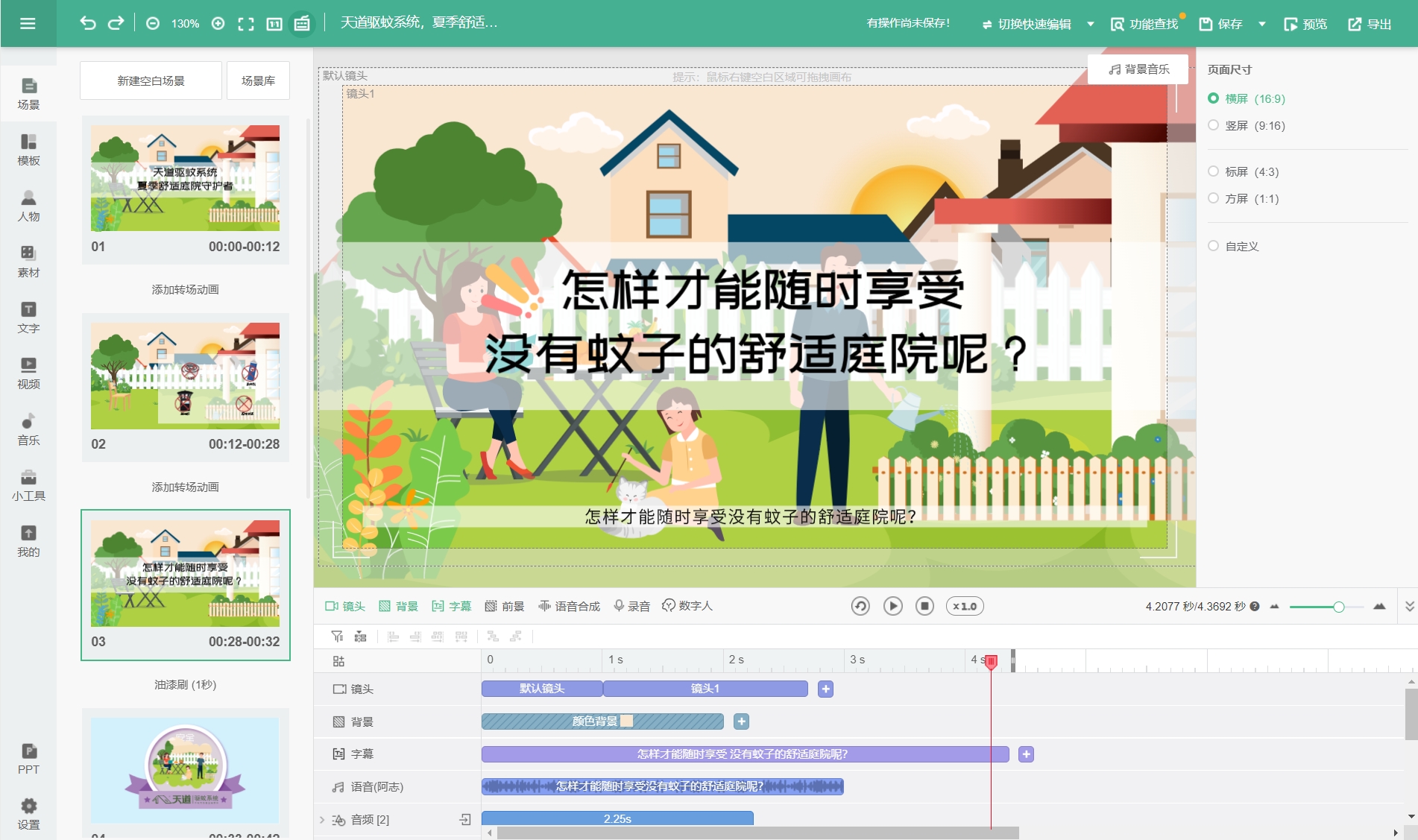Add a new camera shot with plus

point(825,689)
